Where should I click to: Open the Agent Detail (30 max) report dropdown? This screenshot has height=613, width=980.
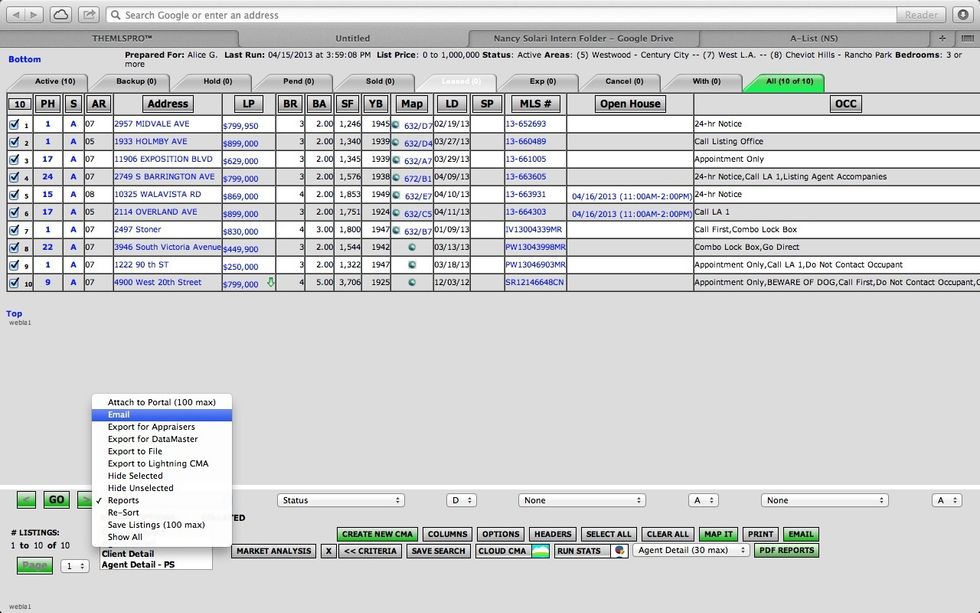click(x=691, y=551)
